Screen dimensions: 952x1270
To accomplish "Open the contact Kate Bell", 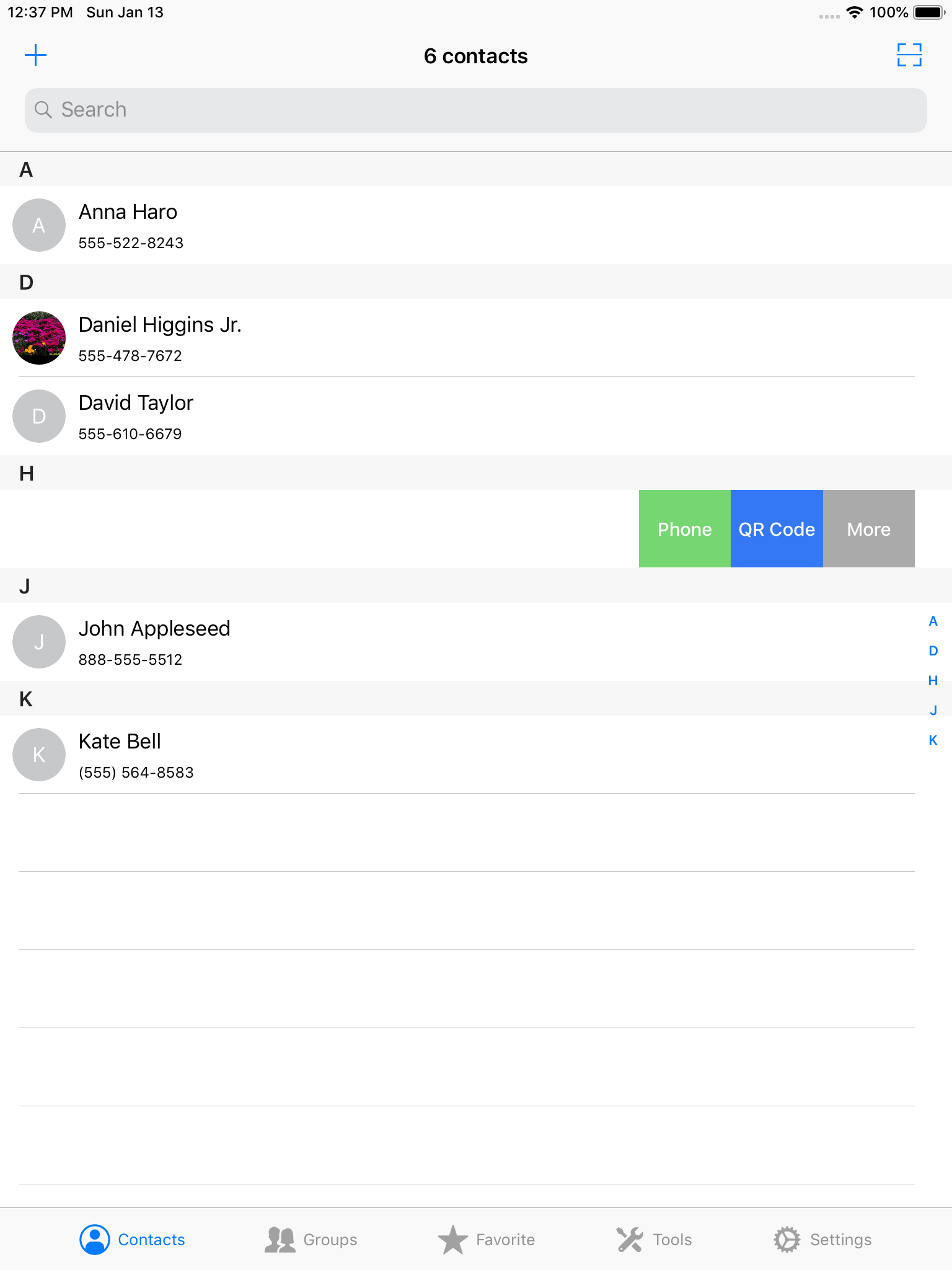I will [x=248, y=755].
